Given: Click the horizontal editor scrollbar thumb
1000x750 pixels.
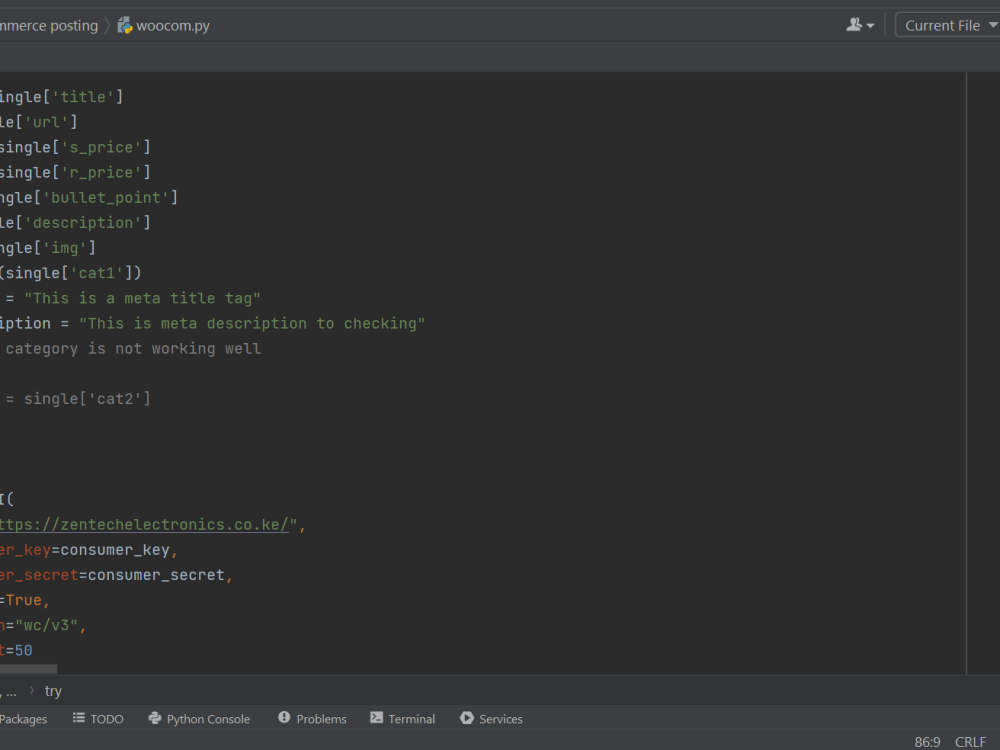Looking at the screenshot, I should [28, 669].
